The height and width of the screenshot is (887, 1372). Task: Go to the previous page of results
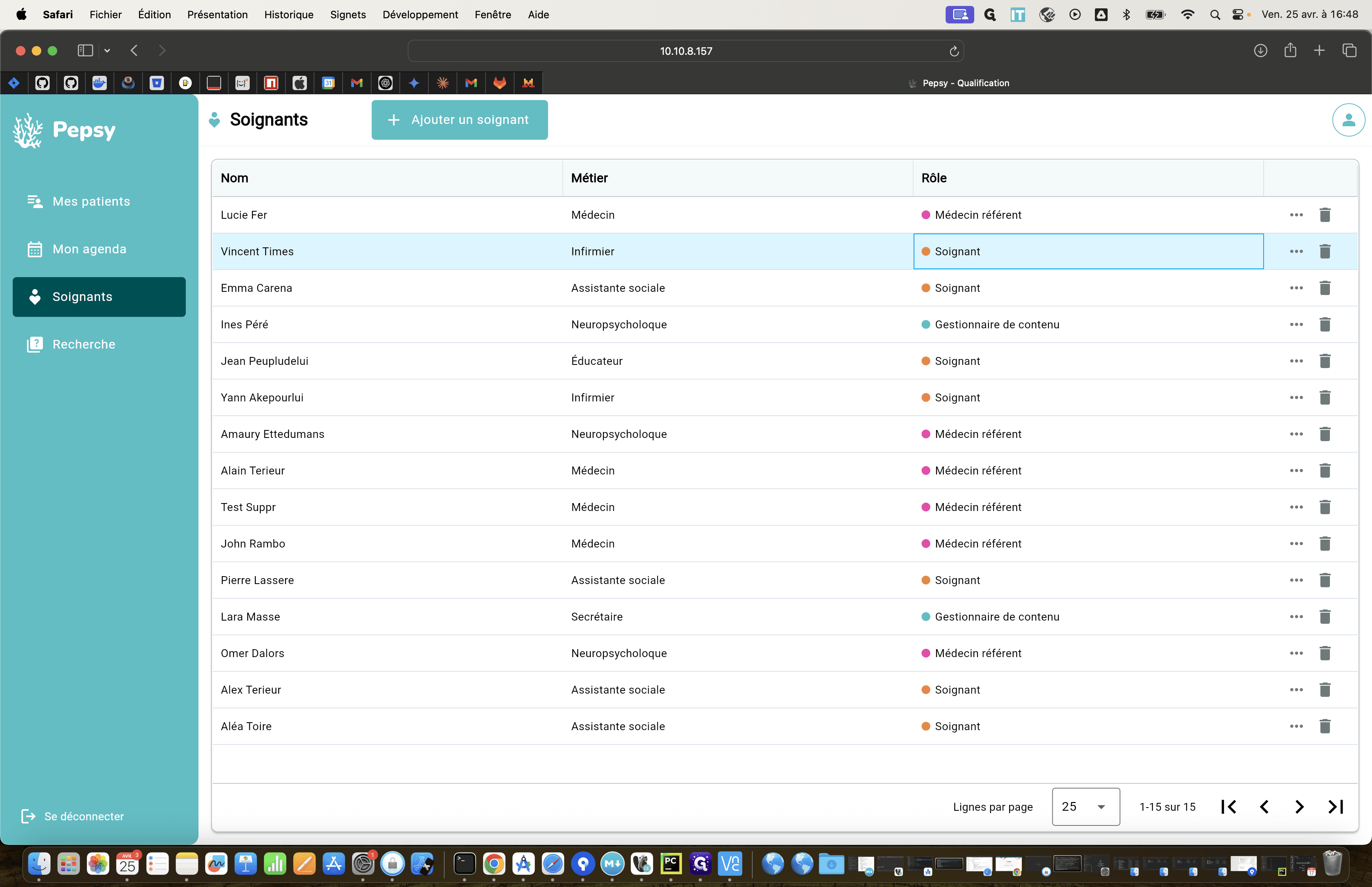coord(1264,807)
